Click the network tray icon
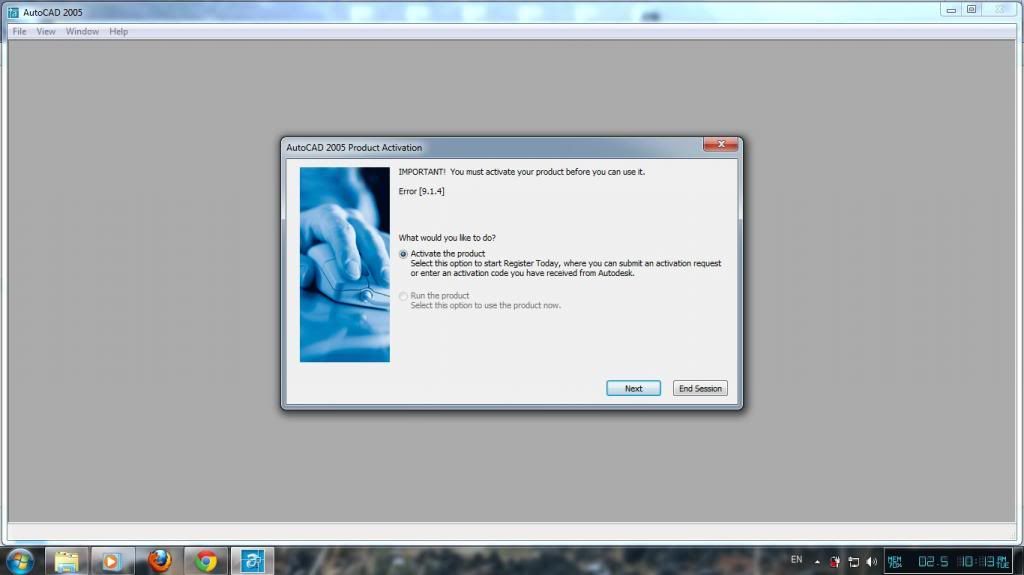 pos(854,561)
